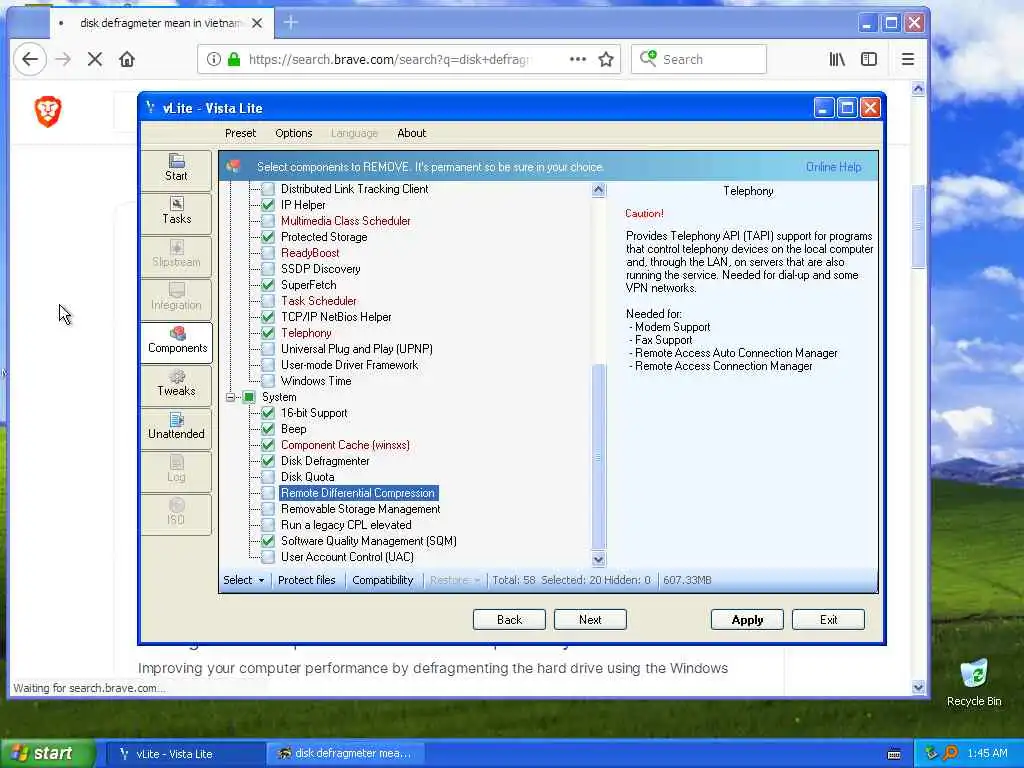Screen dimensions: 1024x768
Task: Open the Language menu
Action: [x=354, y=133]
